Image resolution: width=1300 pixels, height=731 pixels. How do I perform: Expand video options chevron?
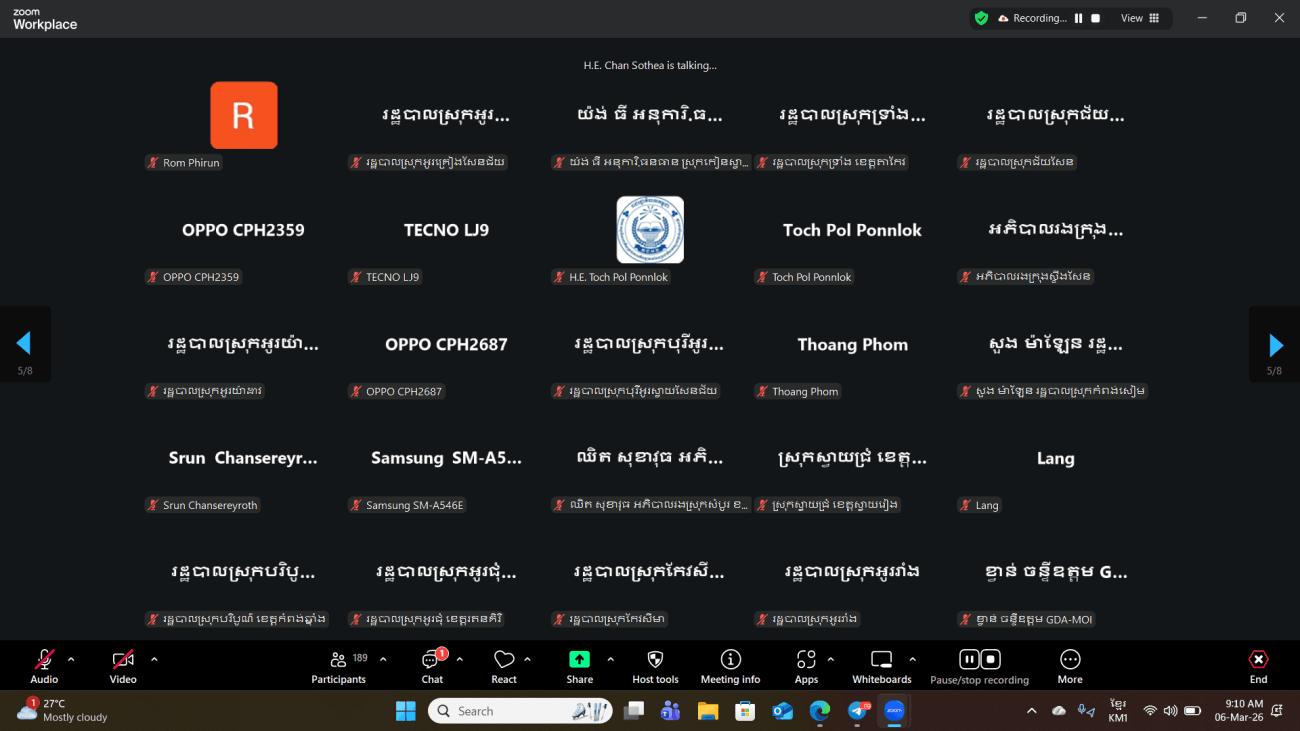pos(154,659)
